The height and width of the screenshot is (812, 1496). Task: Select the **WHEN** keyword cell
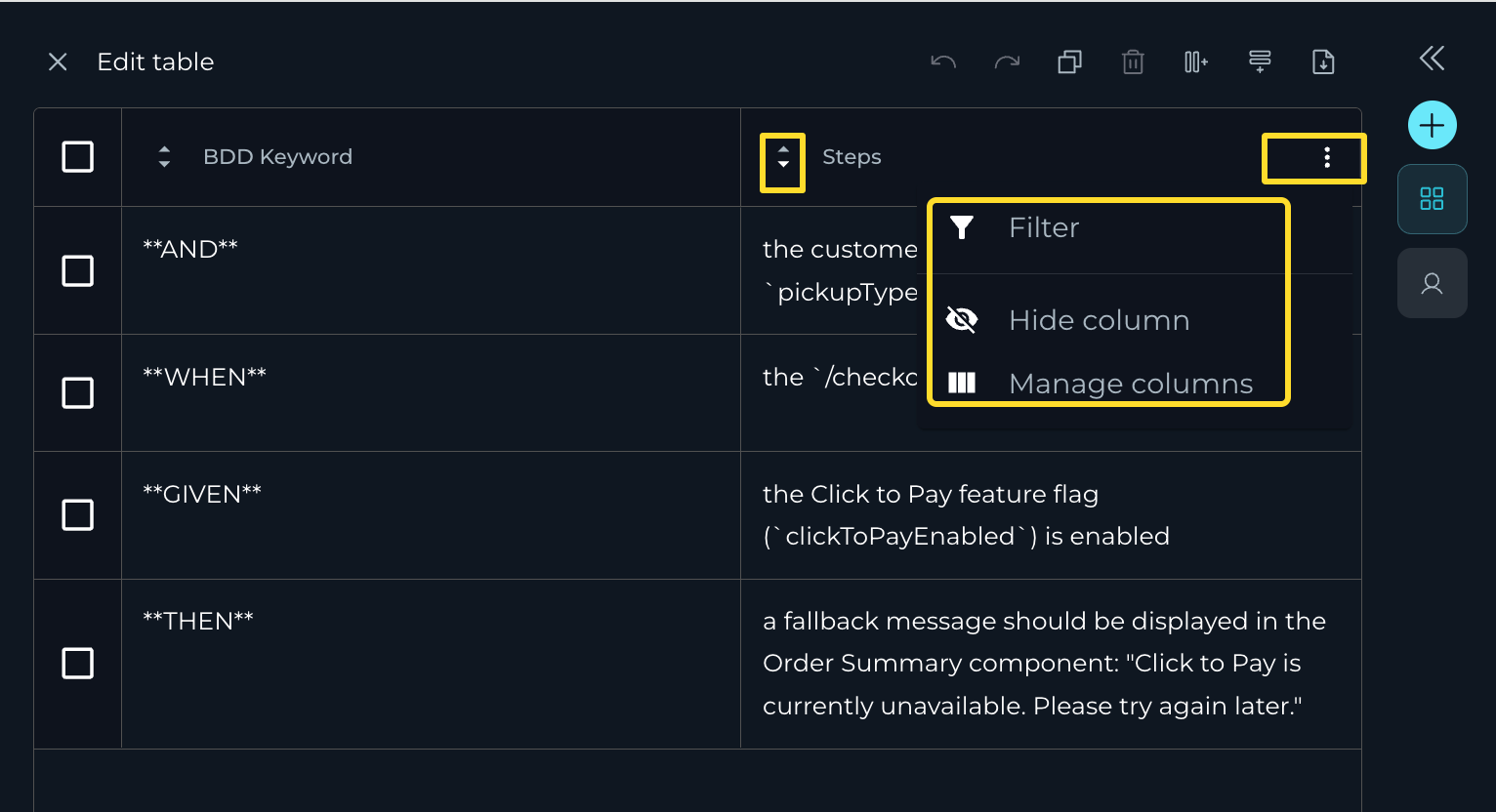(x=431, y=392)
